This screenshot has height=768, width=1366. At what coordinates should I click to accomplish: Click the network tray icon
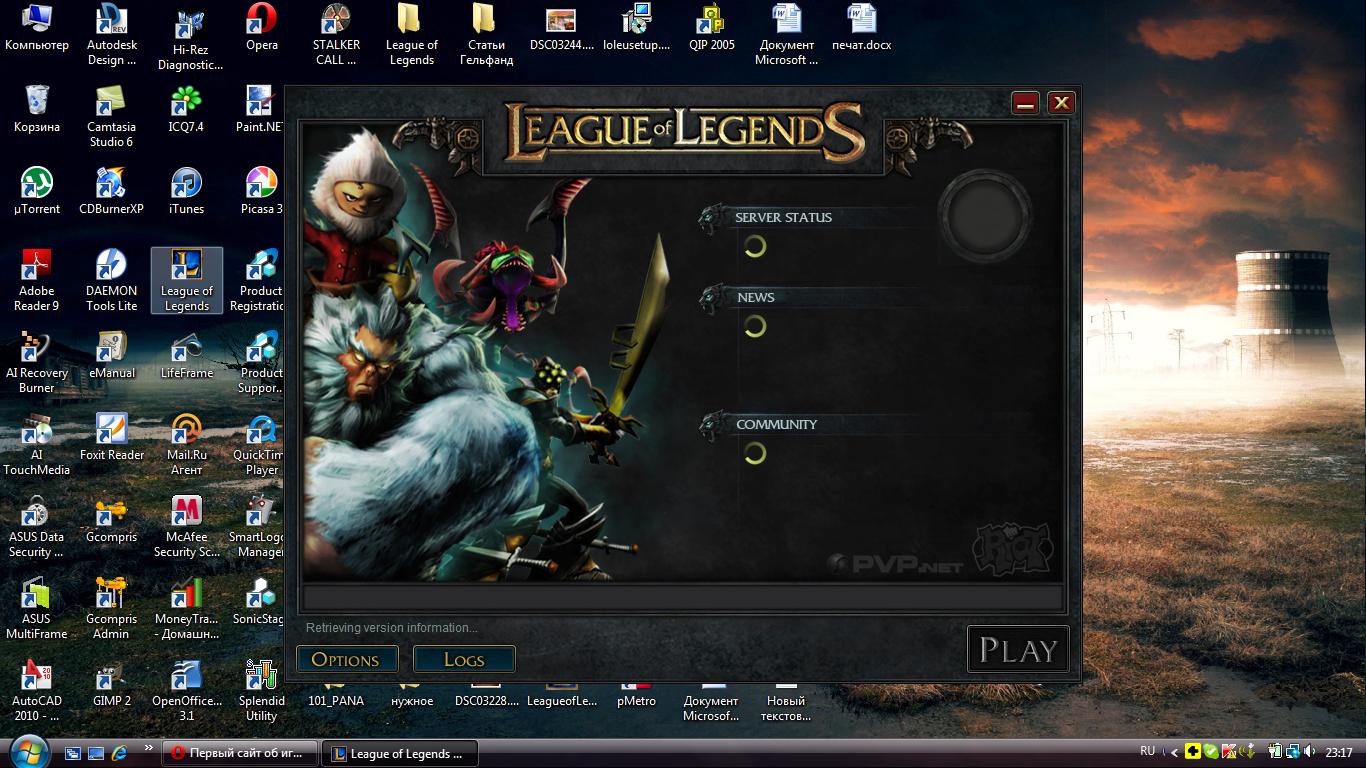coord(1293,751)
